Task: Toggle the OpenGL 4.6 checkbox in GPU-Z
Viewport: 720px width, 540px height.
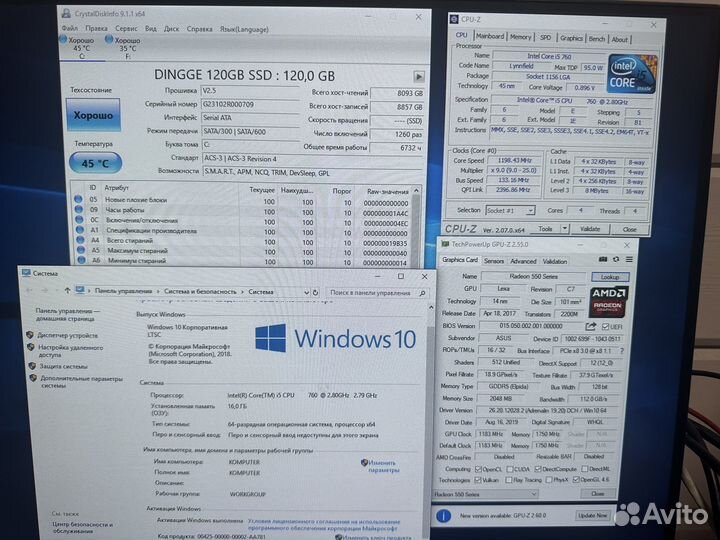Action: click(x=576, y=480)
